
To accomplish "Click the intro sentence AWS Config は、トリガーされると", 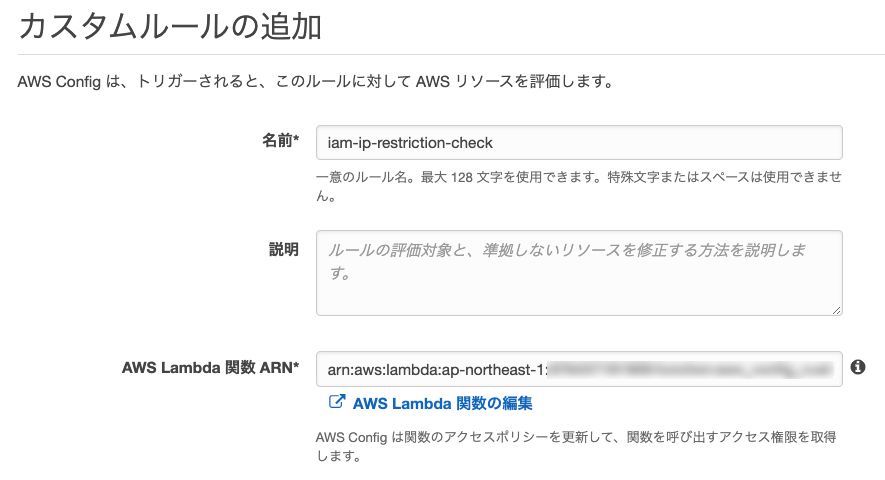I will 315,81.
